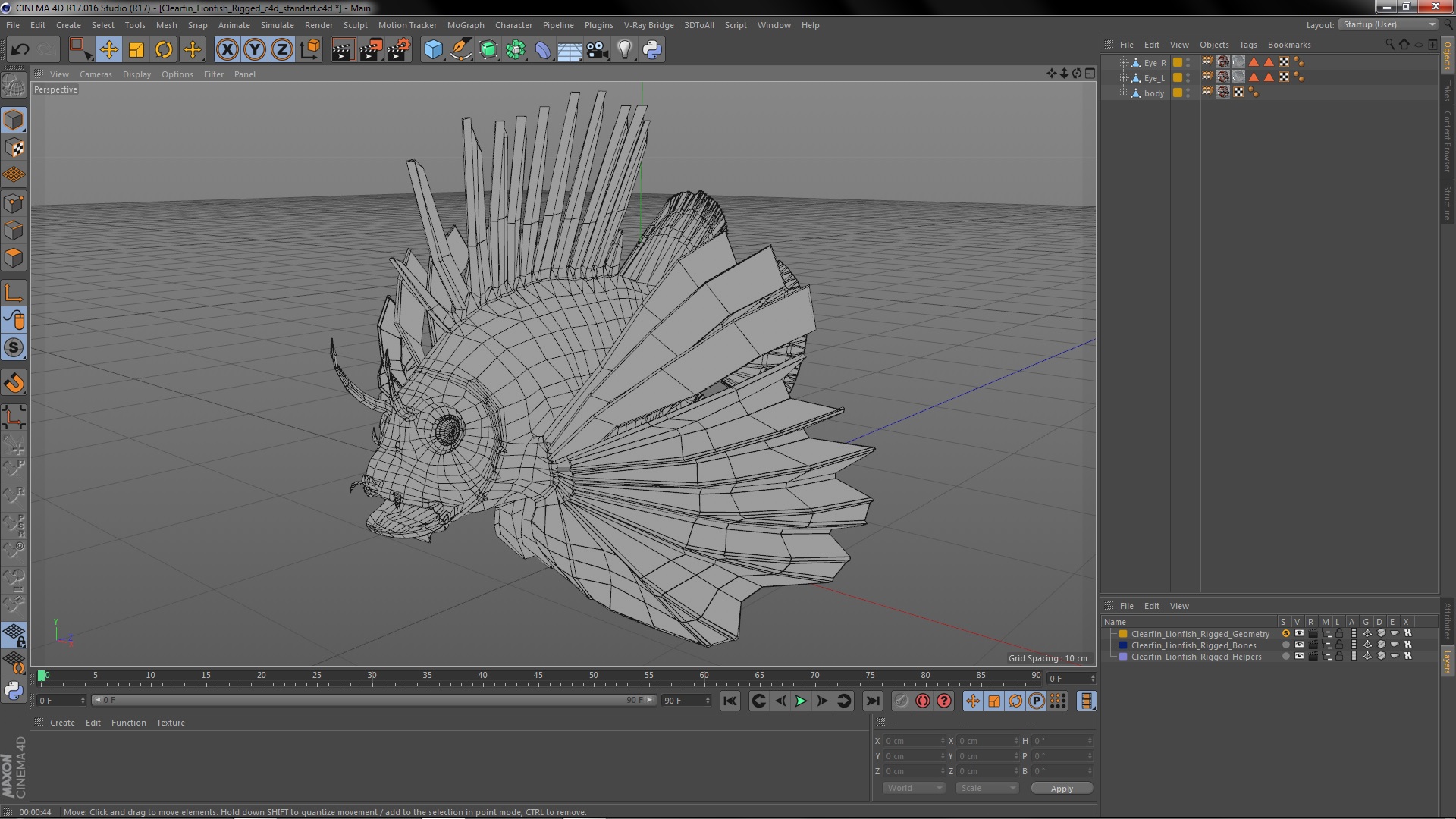
Task: Add a Camera object
Action: click(597, 50)
